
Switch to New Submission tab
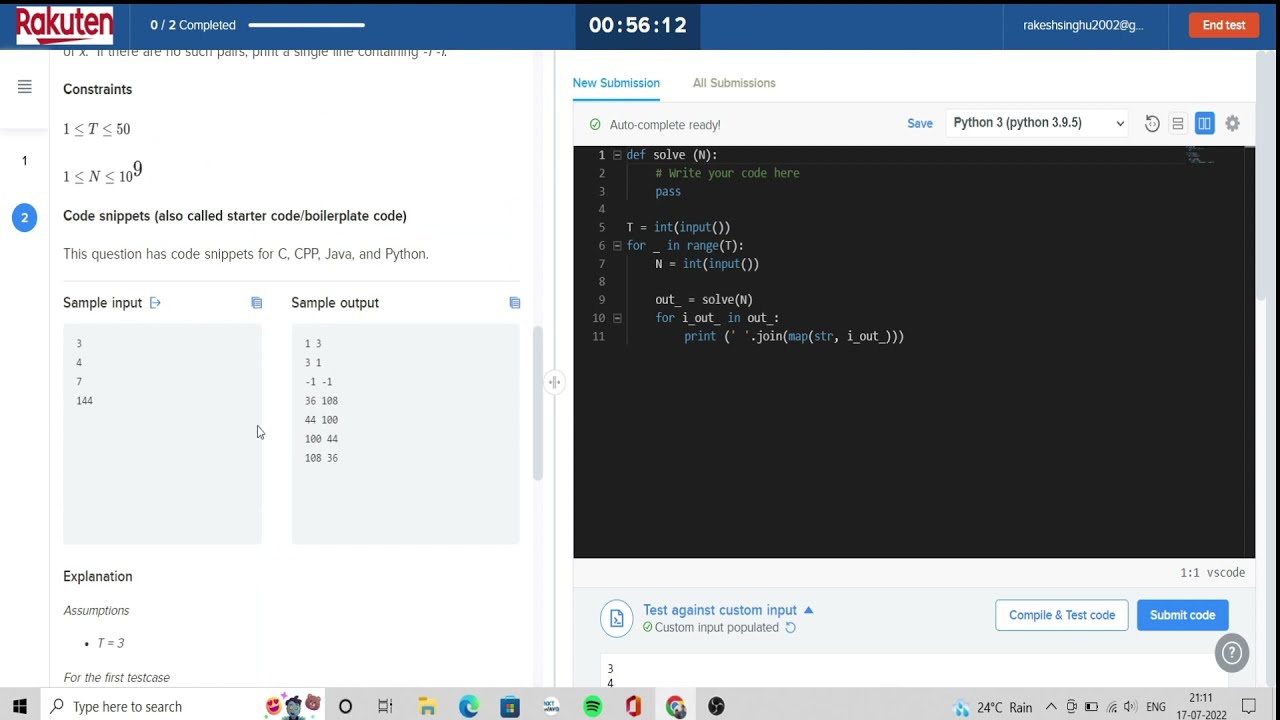pos(616,83)
